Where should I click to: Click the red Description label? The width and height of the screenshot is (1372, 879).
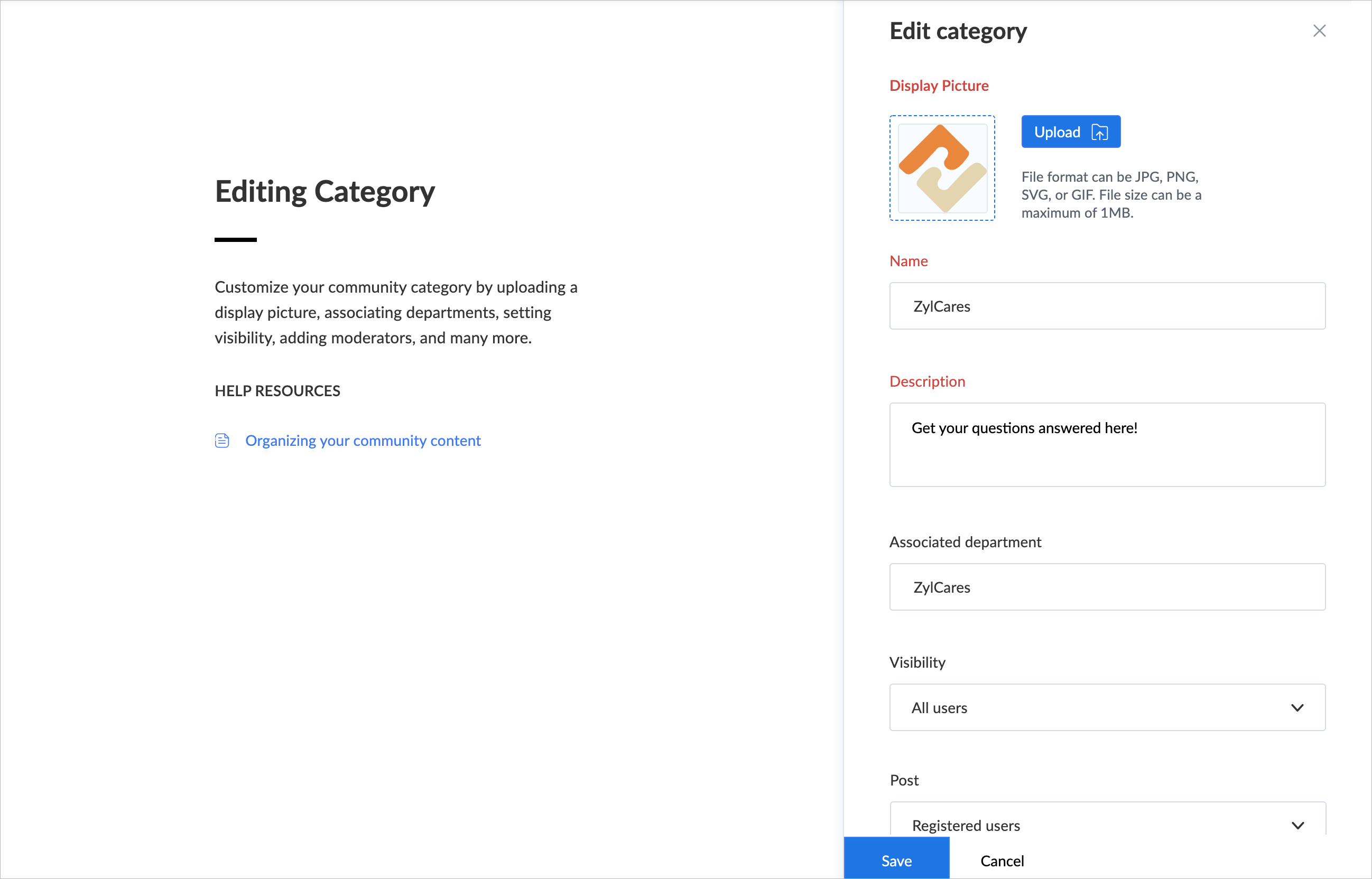pos(926,381)
